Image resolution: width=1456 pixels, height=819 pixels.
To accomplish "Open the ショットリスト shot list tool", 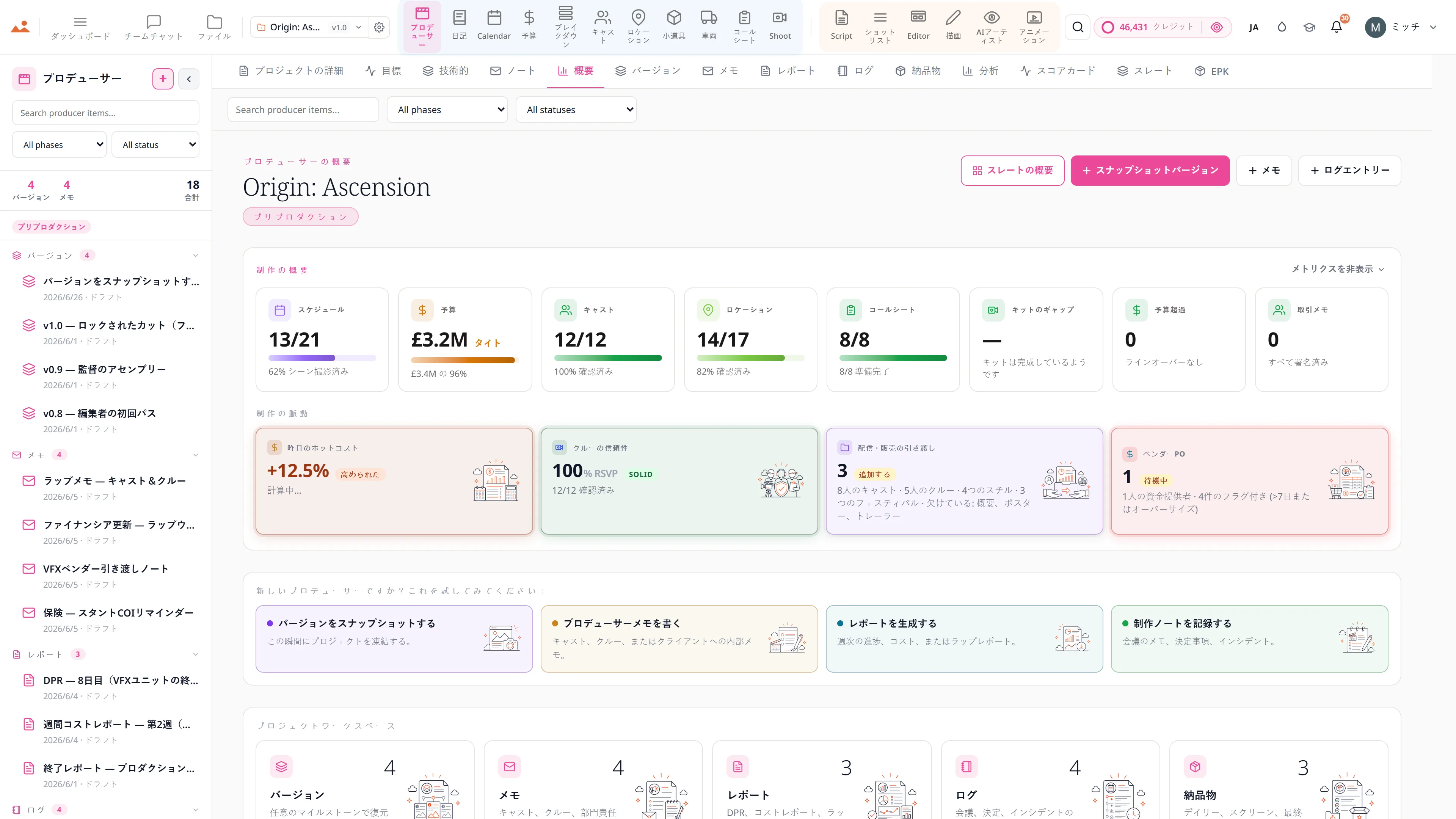I will (x=880, y=27).
